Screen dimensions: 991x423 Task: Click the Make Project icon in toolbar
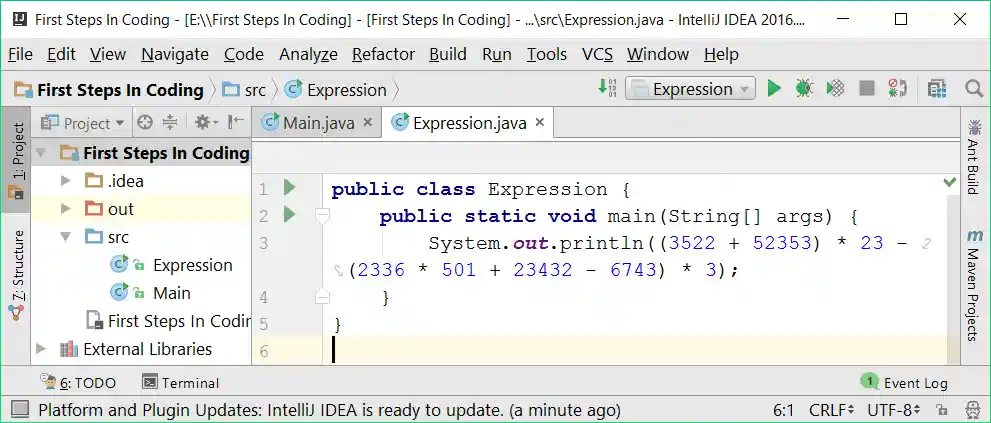(607, 88)
